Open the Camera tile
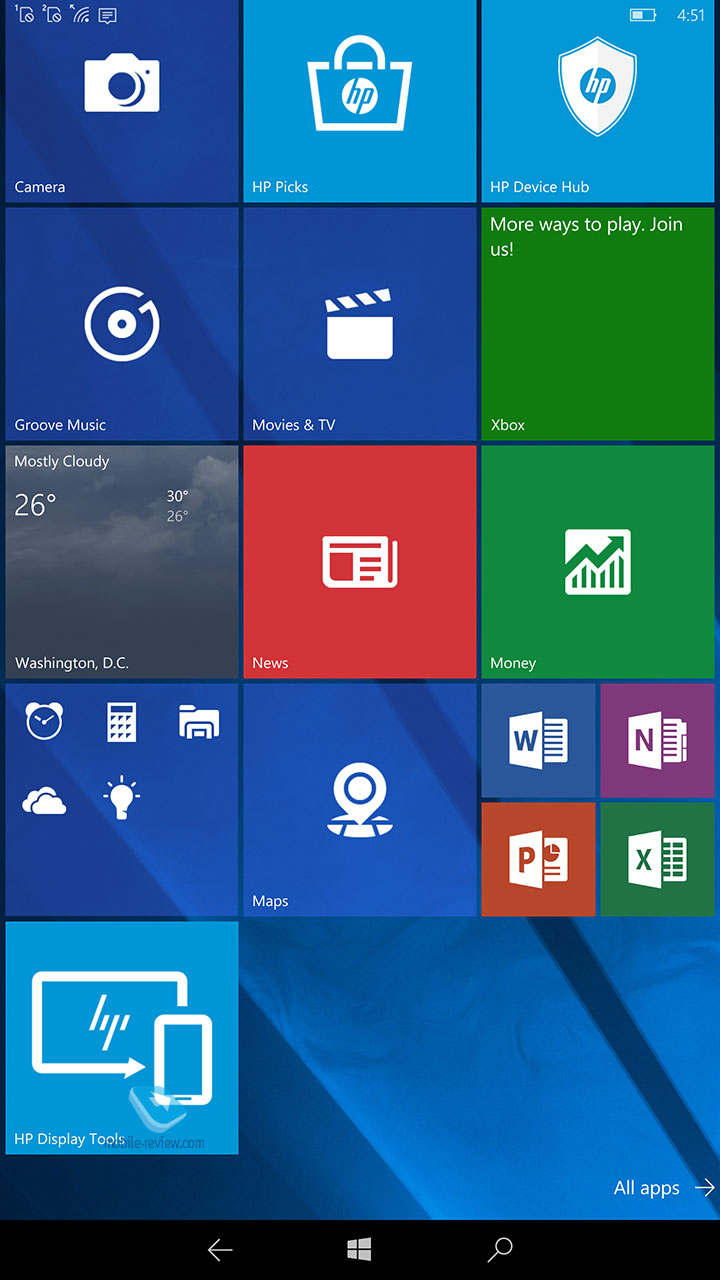The height and width of the screenshot is (1280, 720). point(122,101)
